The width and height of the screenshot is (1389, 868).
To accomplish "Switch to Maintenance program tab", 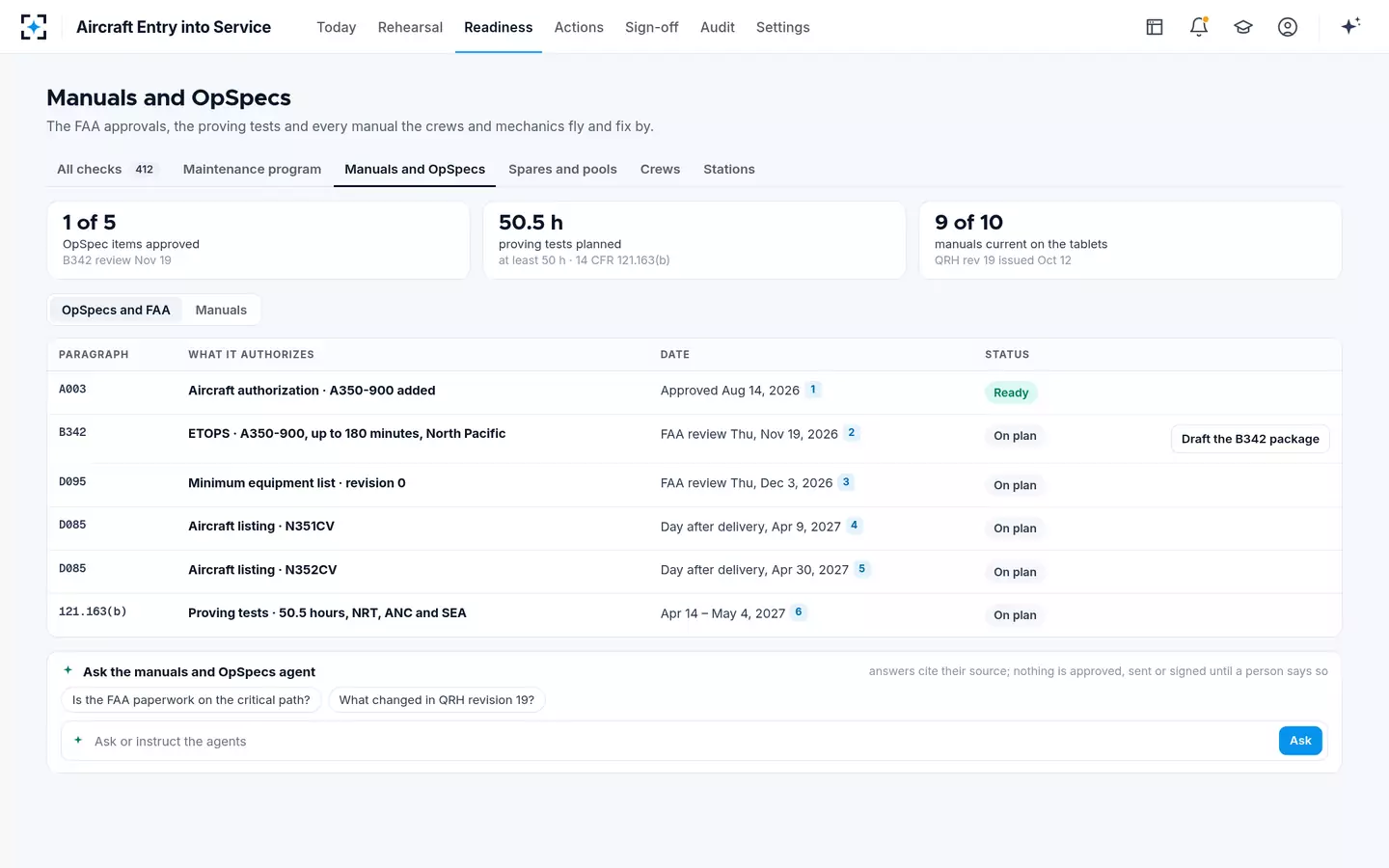I will click(252, 169).
